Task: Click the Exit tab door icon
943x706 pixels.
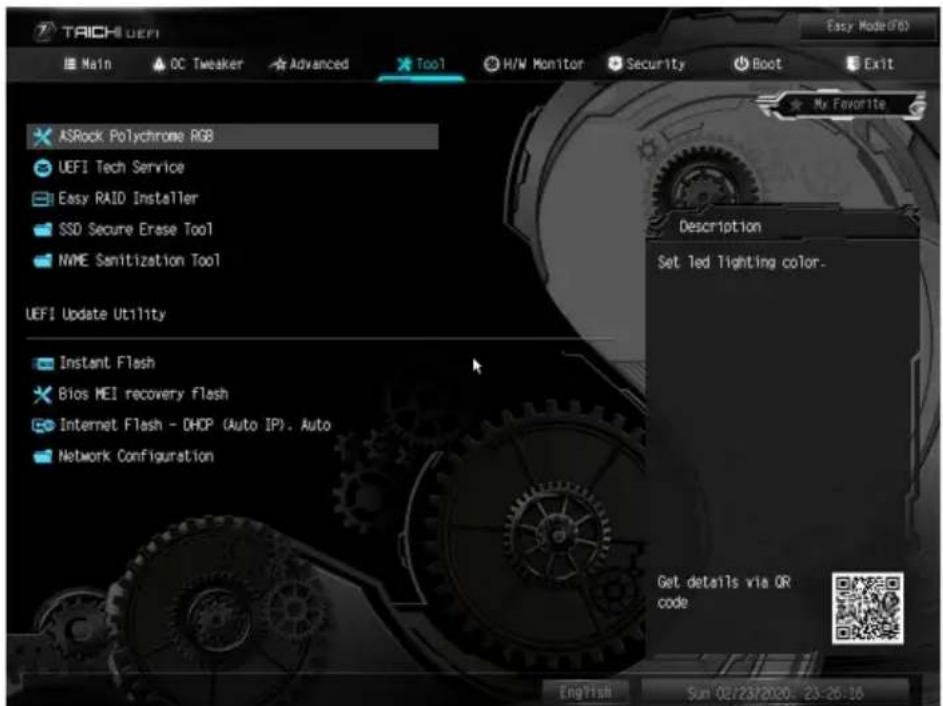Action: point(852,64)
